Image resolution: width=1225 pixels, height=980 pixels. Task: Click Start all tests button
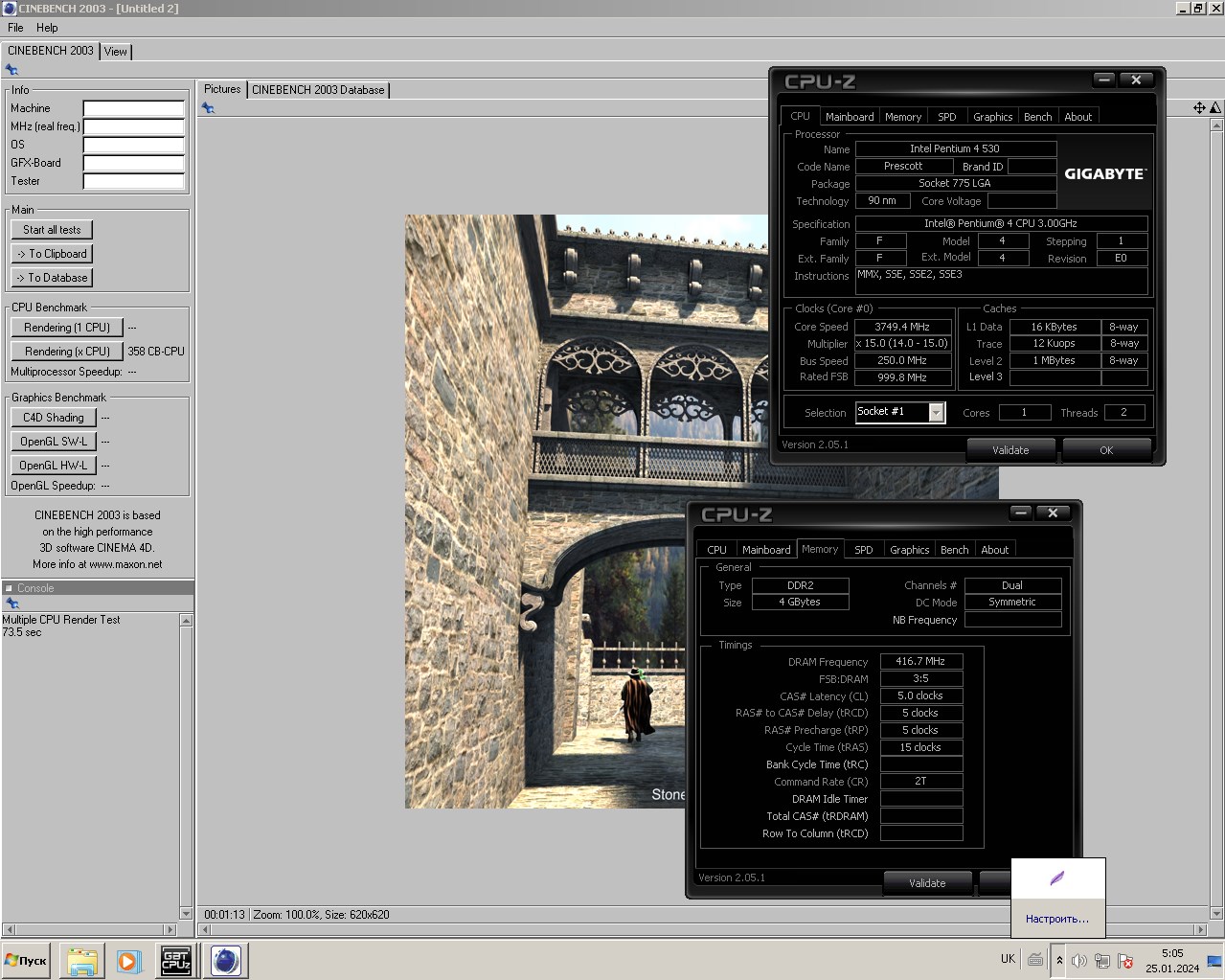pos(52,230)
